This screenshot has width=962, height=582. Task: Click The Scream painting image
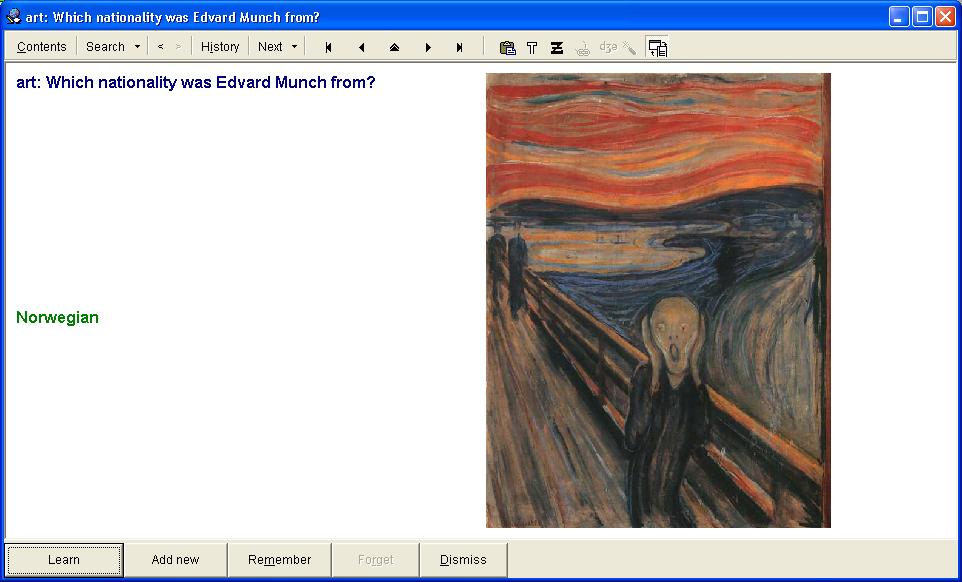[x=658, y=300]
